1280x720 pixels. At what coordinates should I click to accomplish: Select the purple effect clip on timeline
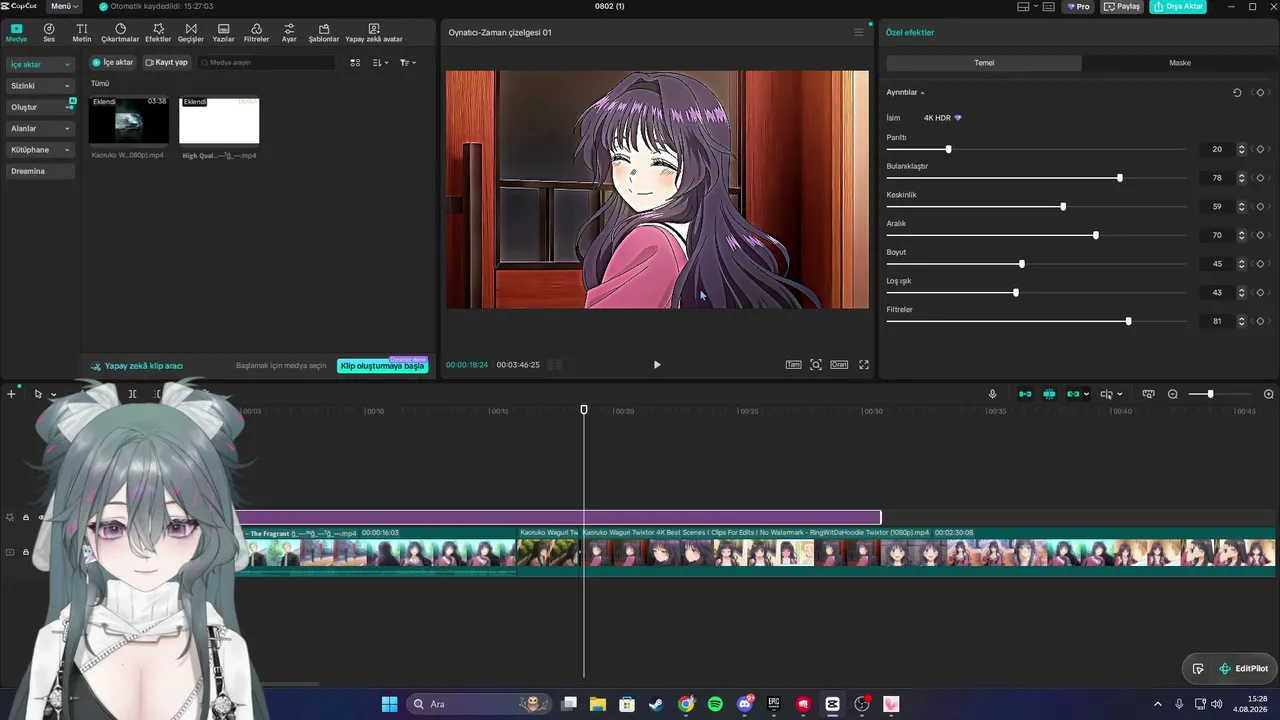[558, 518]
